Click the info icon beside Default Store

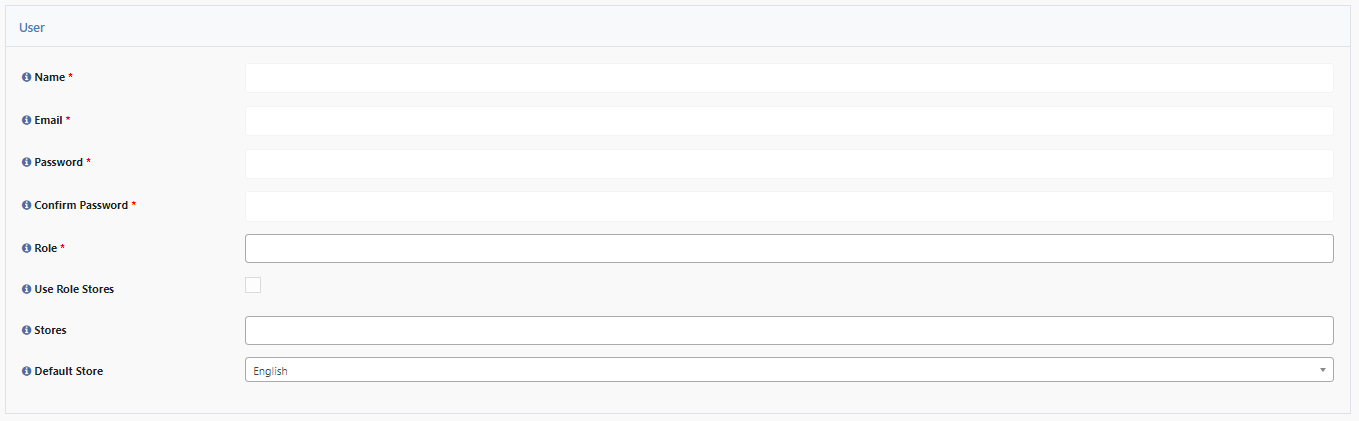27,371
